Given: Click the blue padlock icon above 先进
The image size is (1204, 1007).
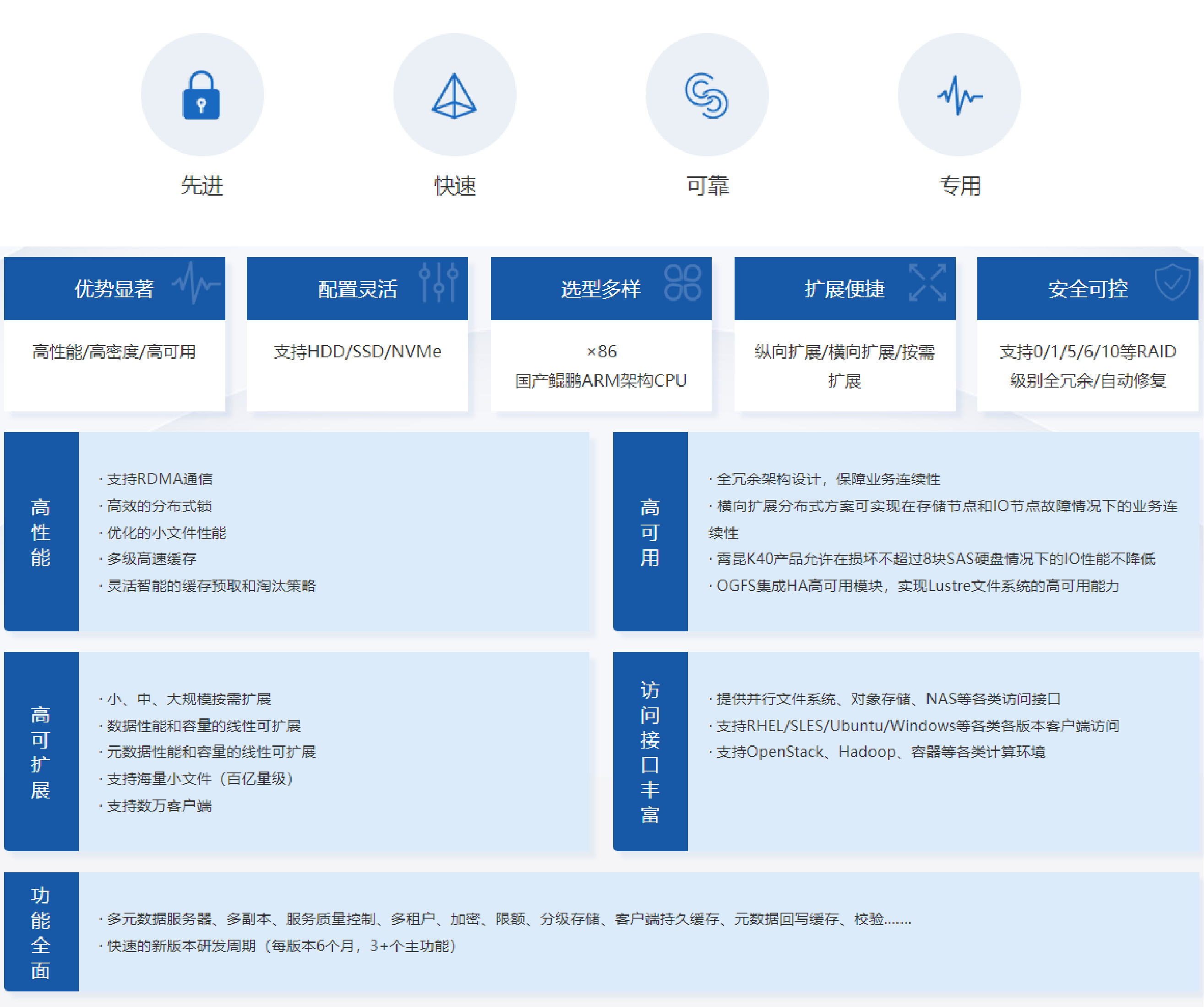Looking at the screenshot, I should click(x=201, y=95).
